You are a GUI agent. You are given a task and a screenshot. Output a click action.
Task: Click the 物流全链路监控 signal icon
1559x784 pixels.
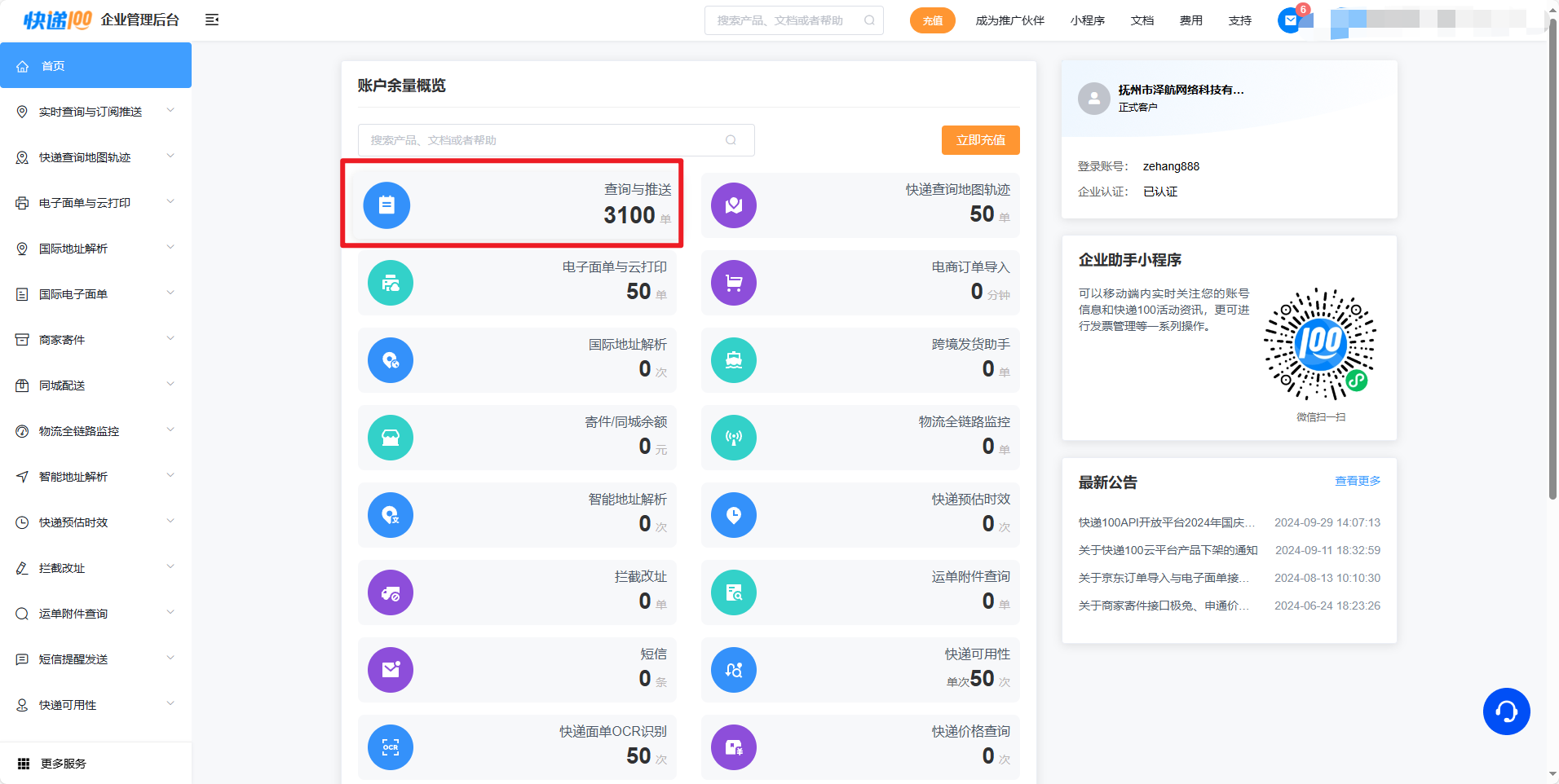click(x=734, y=438)
